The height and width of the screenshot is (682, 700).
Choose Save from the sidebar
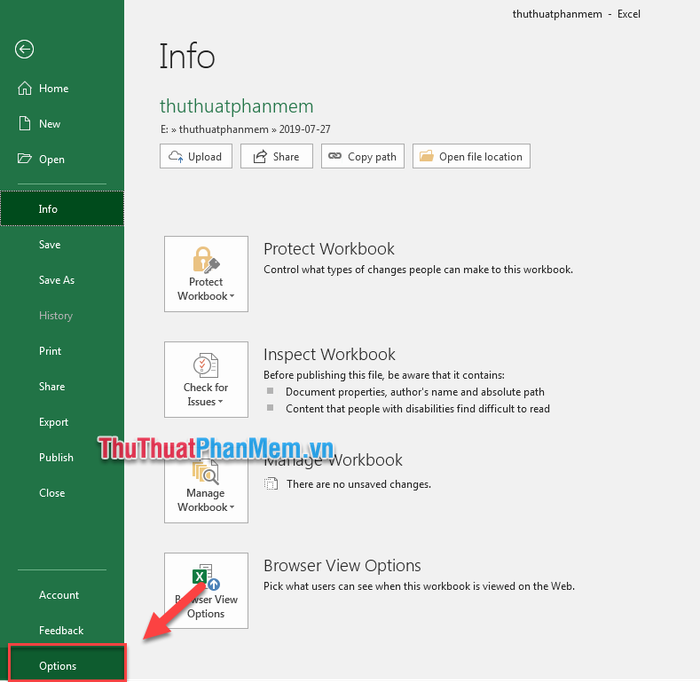click(62, 245)
